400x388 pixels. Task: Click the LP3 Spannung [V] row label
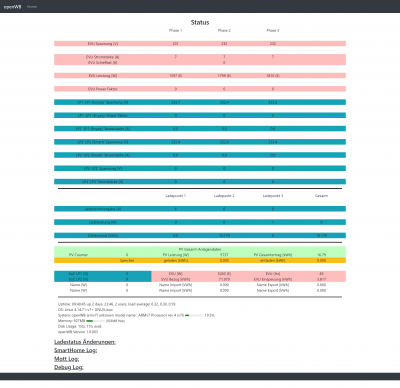(x=103, y=168)
